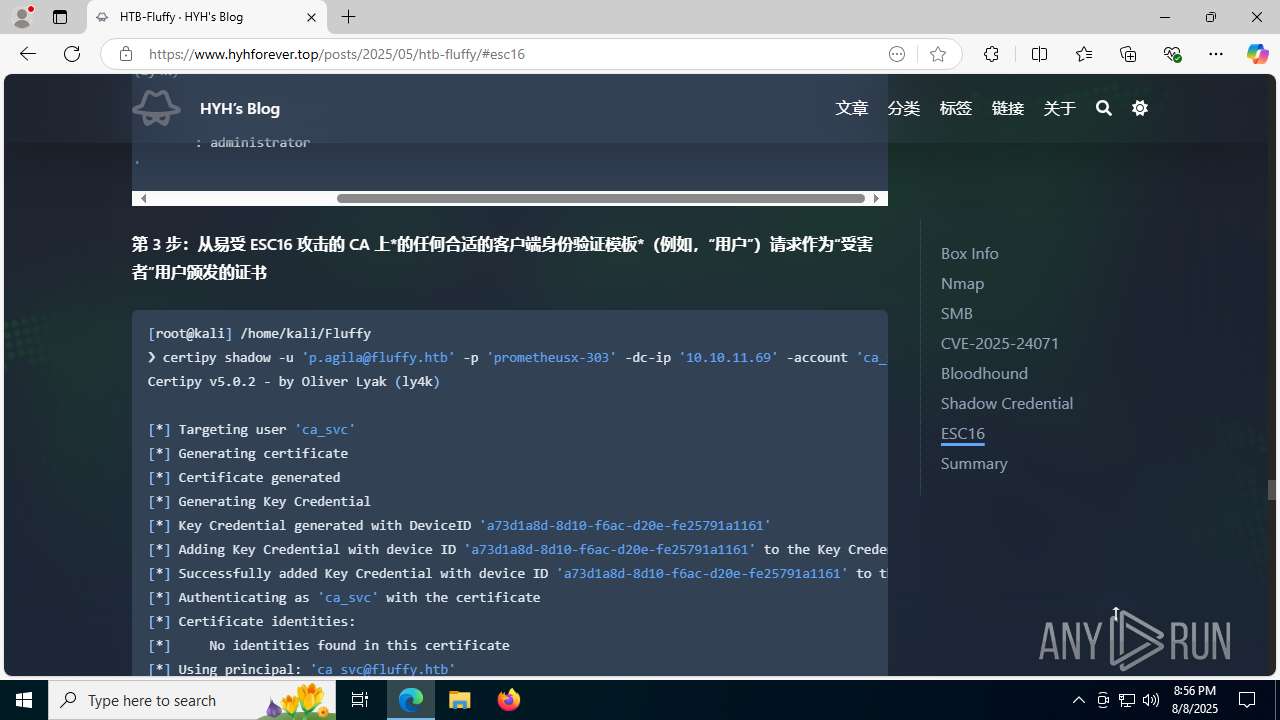The image size is (1280, 720).
Task: Open 标签 menu item
Action: (956, 108)
